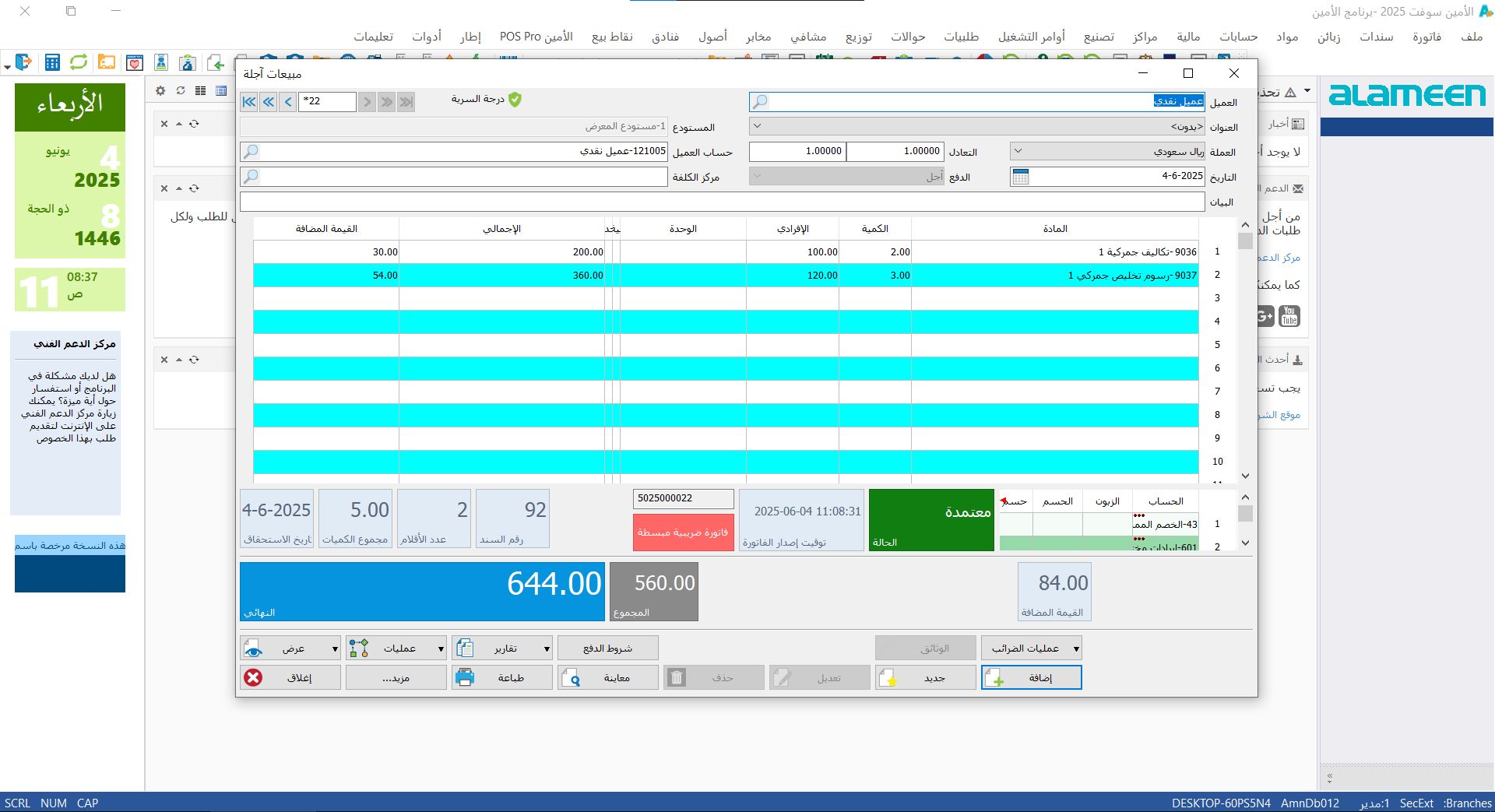This screenshot has width=1495, height=812.
Task: Open the تقارير reports dropdown
Action: tap(547, 649)
